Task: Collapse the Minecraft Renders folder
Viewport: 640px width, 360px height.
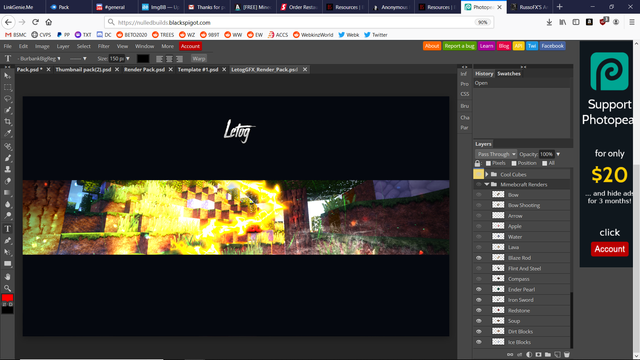Action: [487, 184]
